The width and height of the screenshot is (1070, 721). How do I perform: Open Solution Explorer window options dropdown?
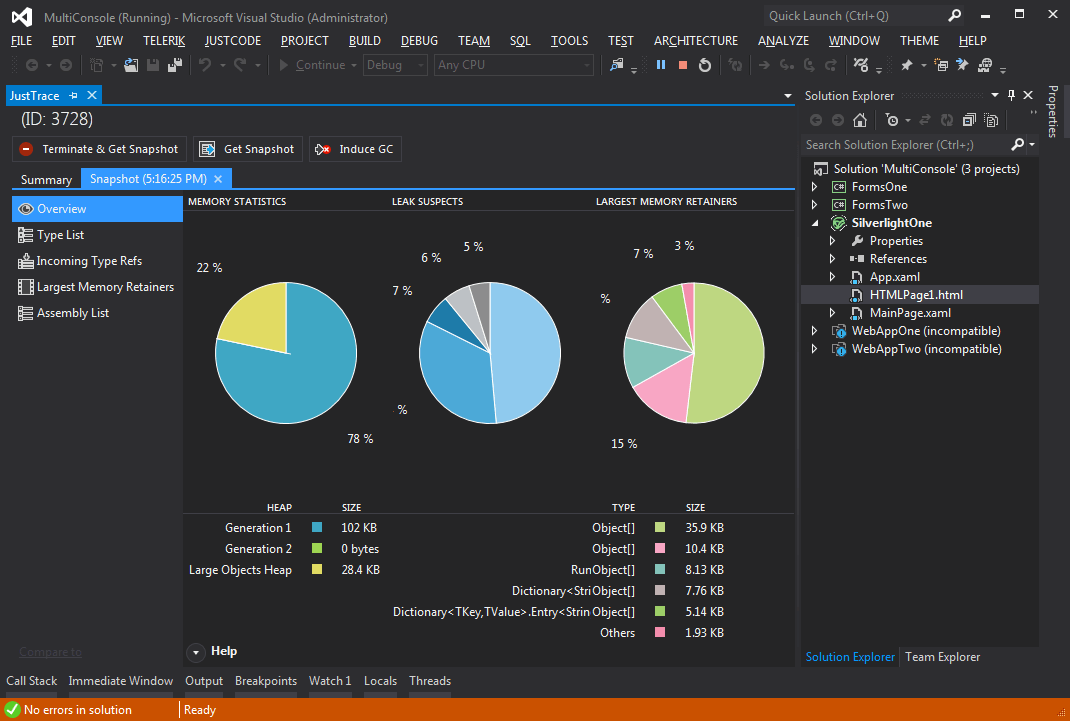(x=994, y=95)
